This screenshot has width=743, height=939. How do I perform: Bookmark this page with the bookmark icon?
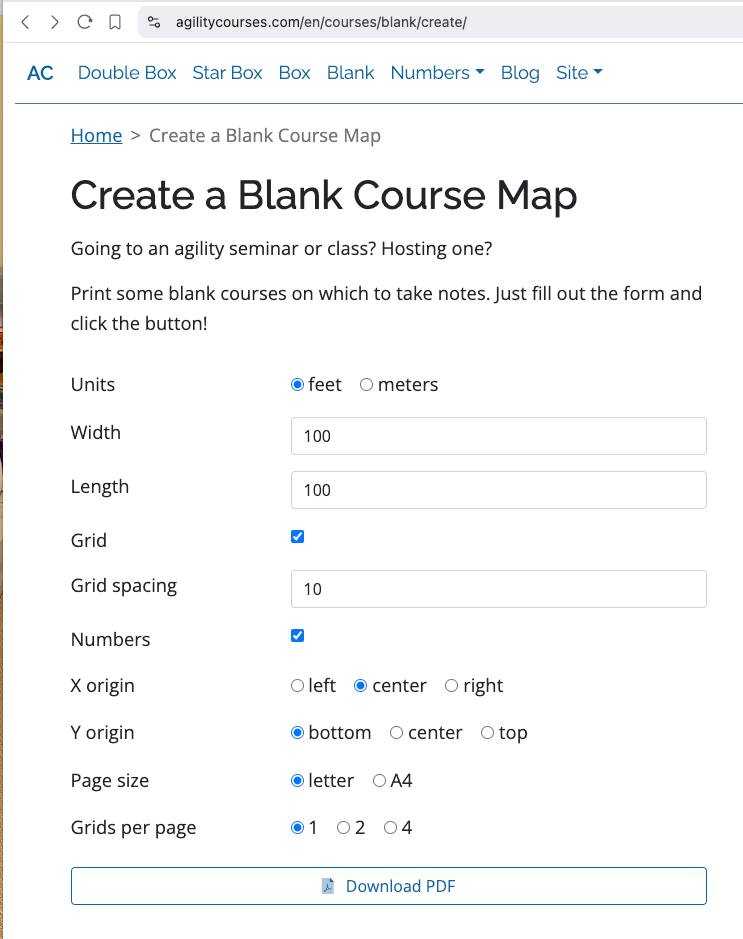point(115,22)
